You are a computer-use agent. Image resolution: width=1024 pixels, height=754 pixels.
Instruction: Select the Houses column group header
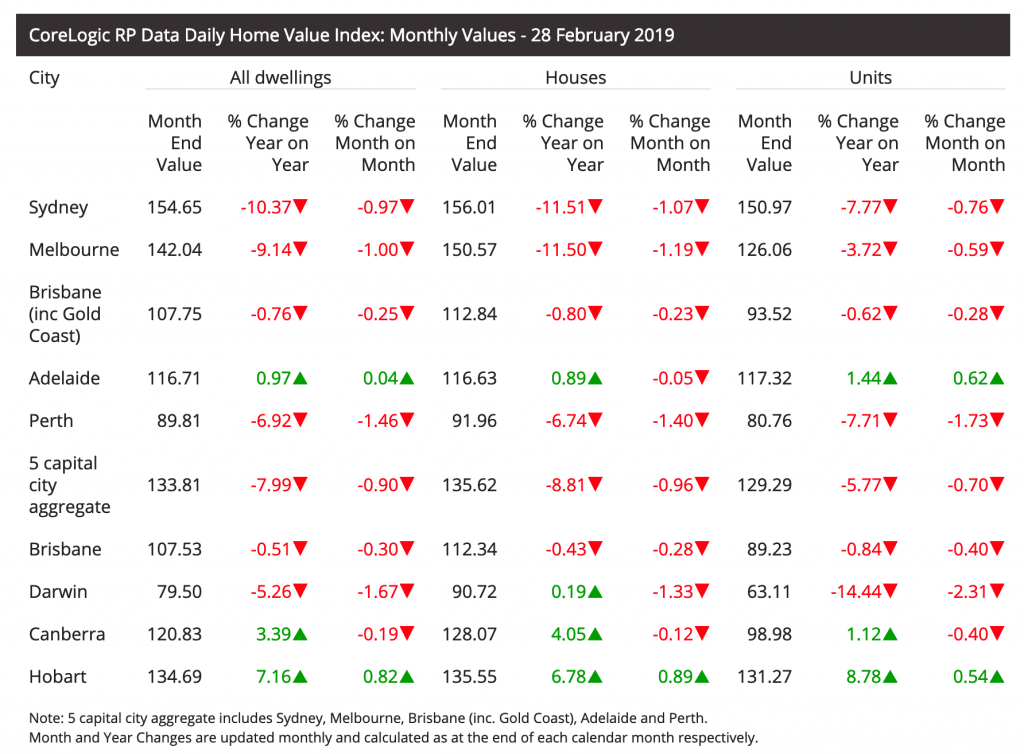click(575, 77)
